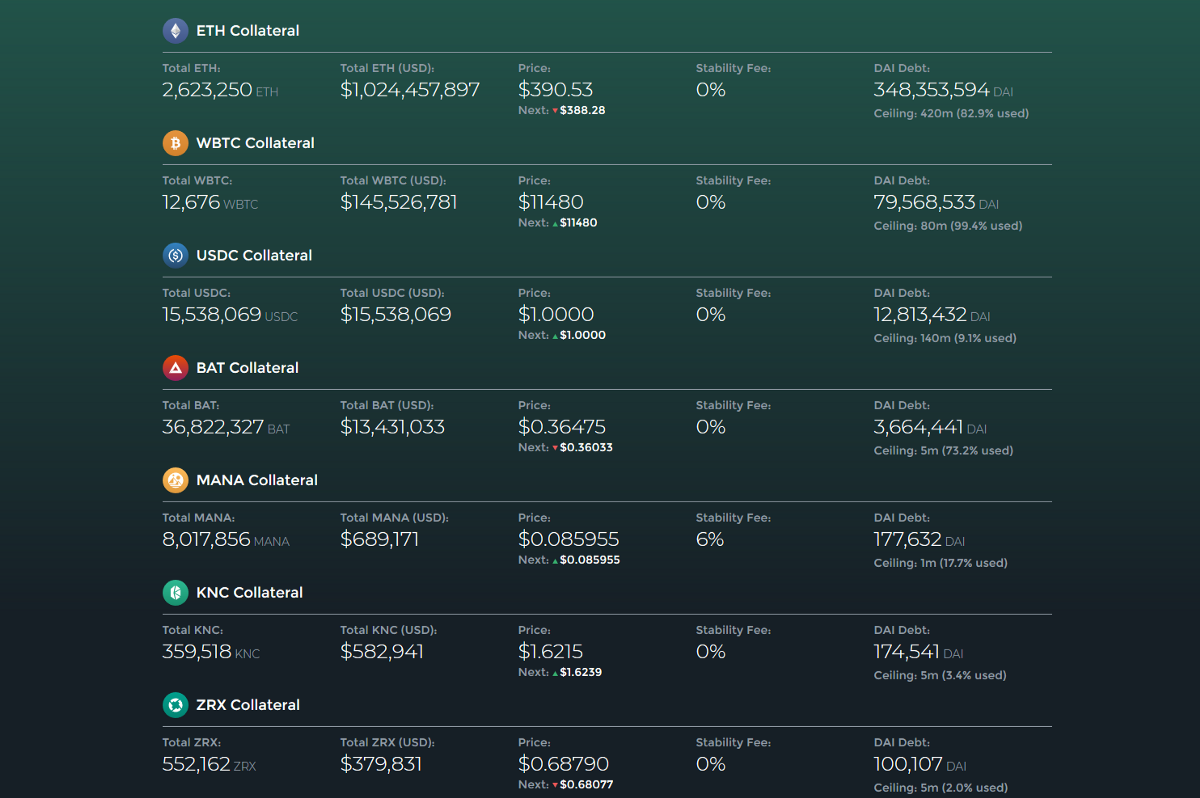The width and height of the screenshot is (1200, 798).
Task: Click BAT DAI debt 3,664,441
Action: click(x=919, y=427)
